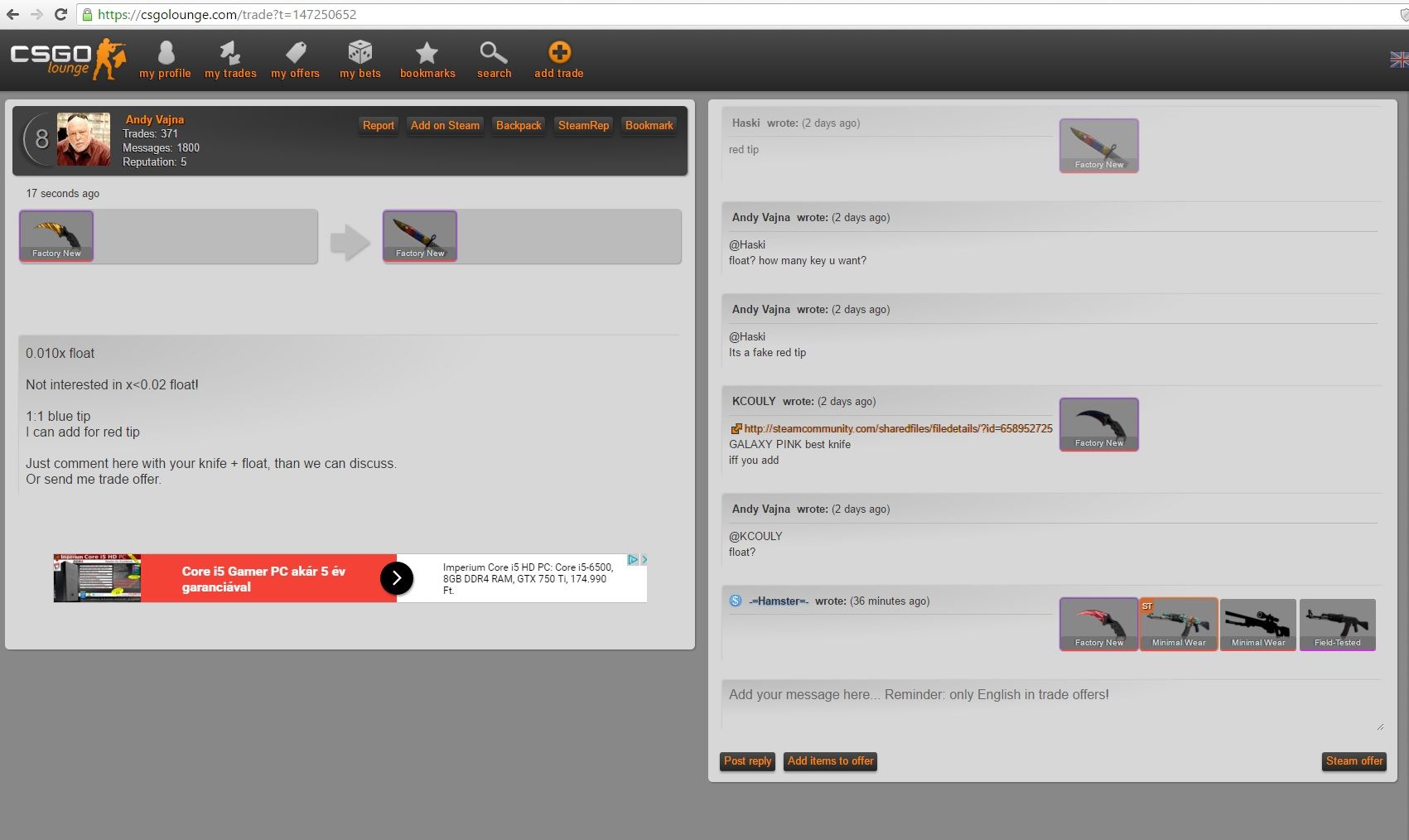Click "GALAXY PINK best knife" comment text

(789, 444)
